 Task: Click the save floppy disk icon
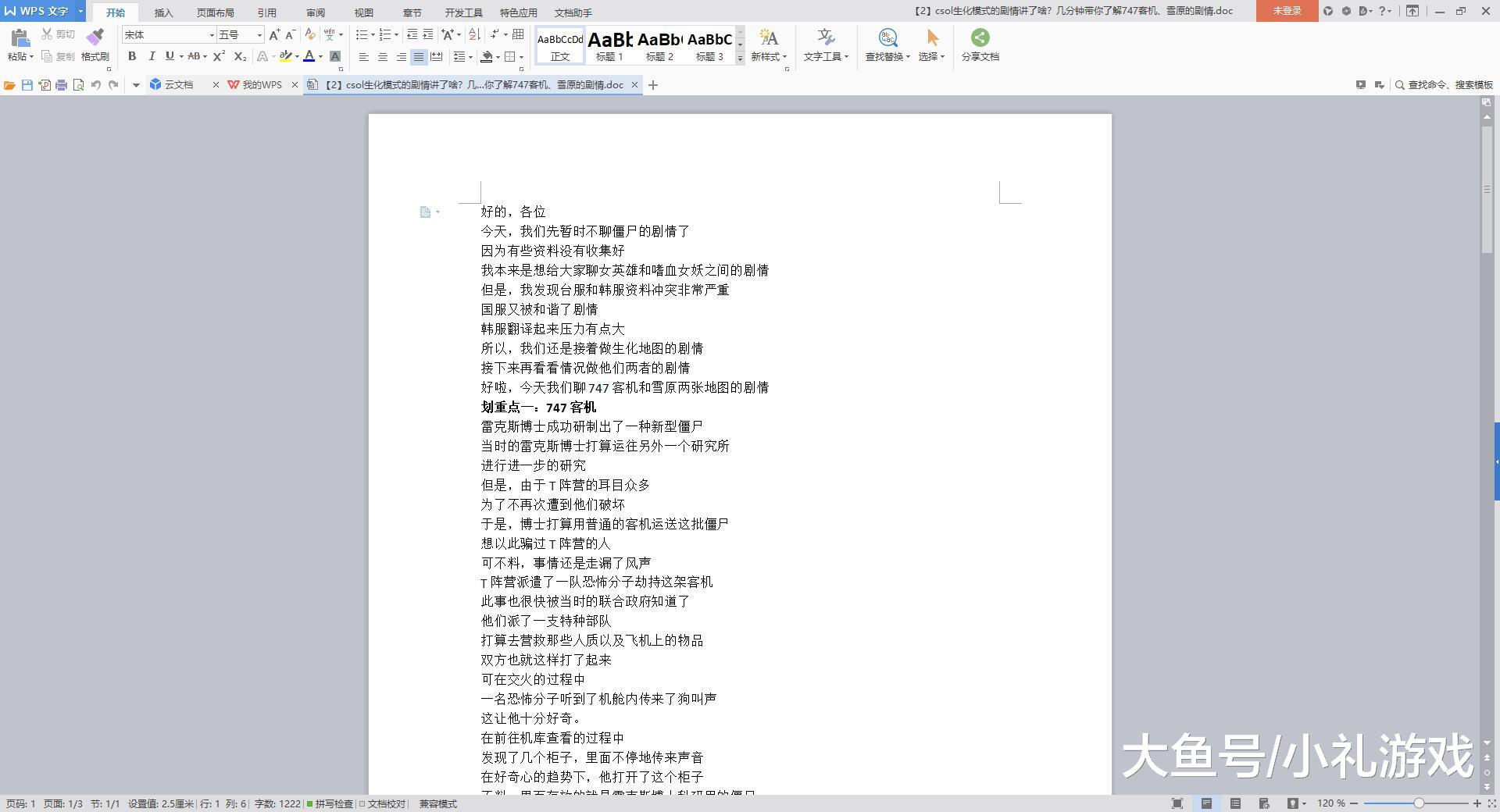pyautogui.click(x=27, y=85)
